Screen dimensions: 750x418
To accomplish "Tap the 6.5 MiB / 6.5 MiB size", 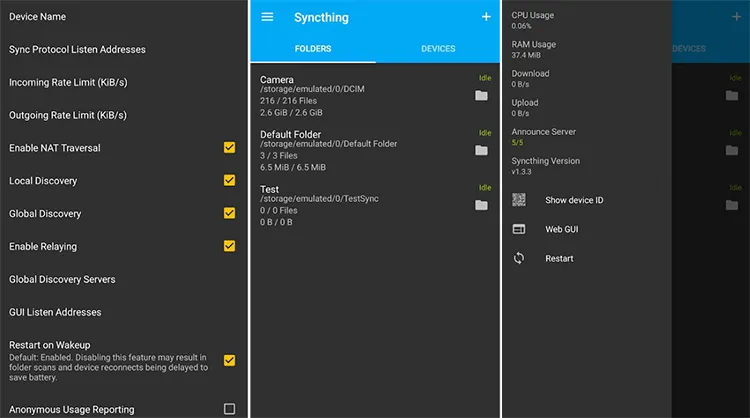I will pos(293,167).
